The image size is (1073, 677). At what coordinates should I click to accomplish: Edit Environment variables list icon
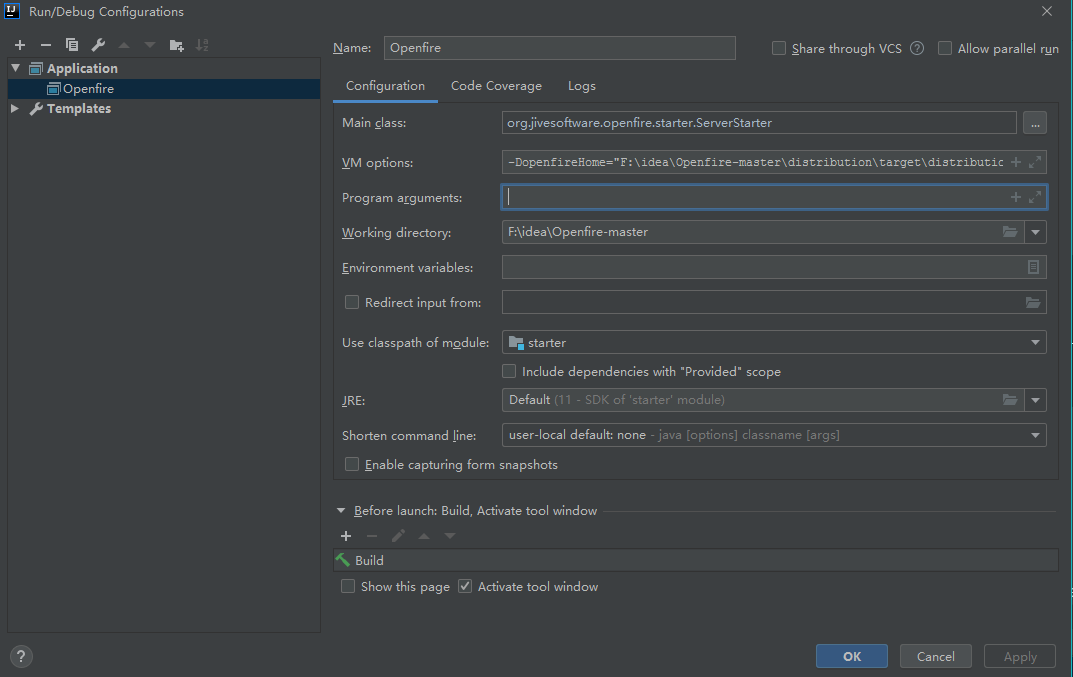point(1033,267)
